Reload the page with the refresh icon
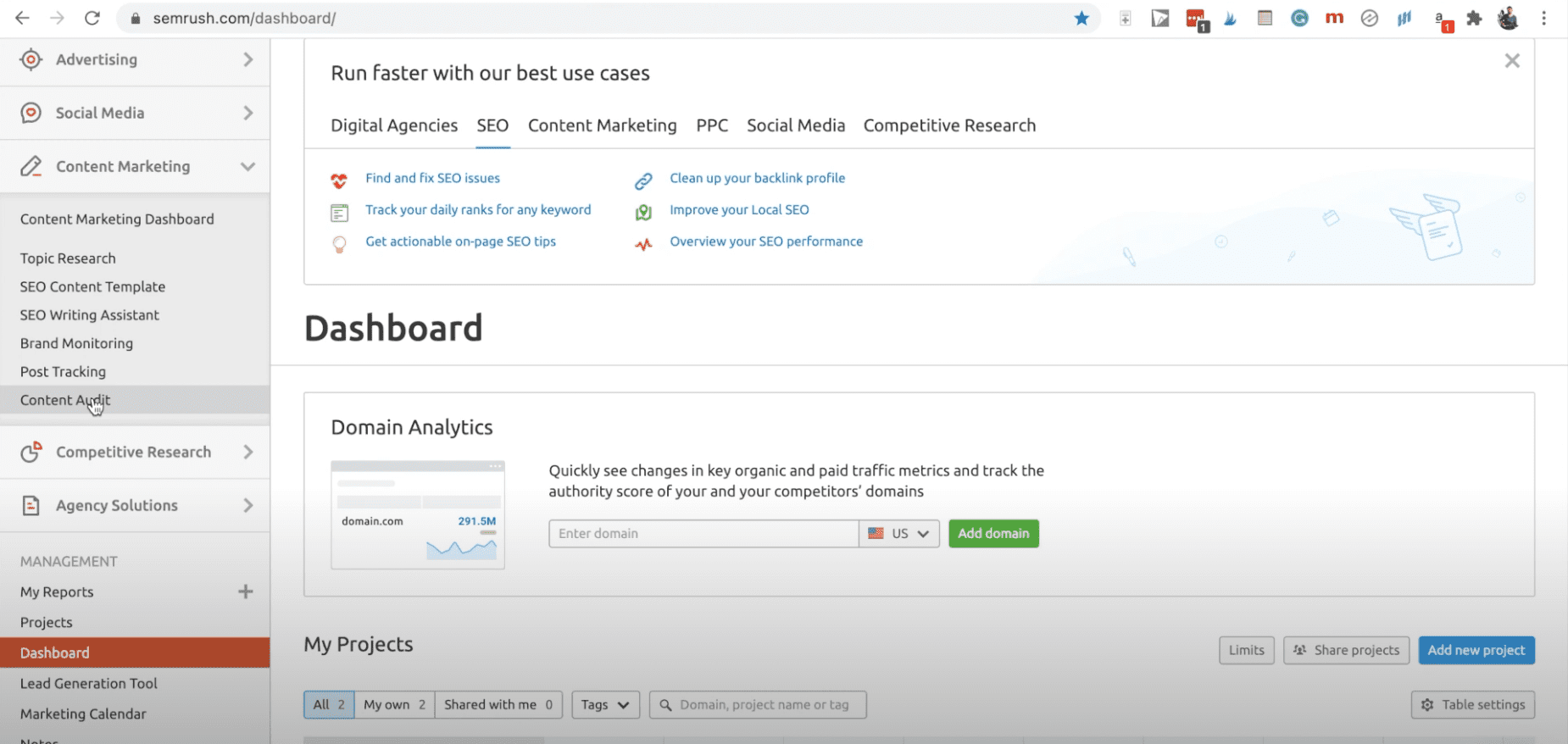 92,18
